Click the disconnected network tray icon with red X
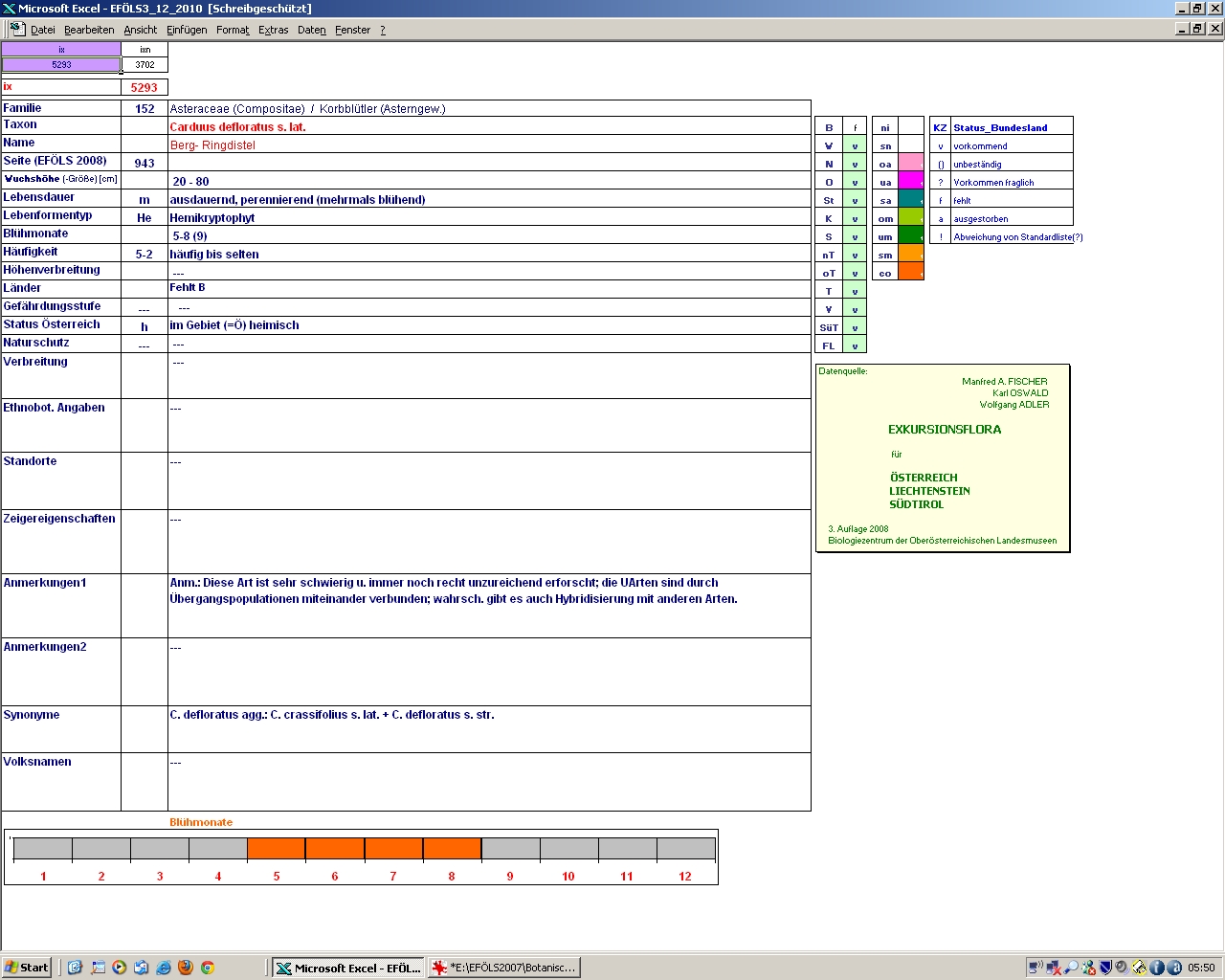1225x980 pixels. click(x=1054, y=968)
